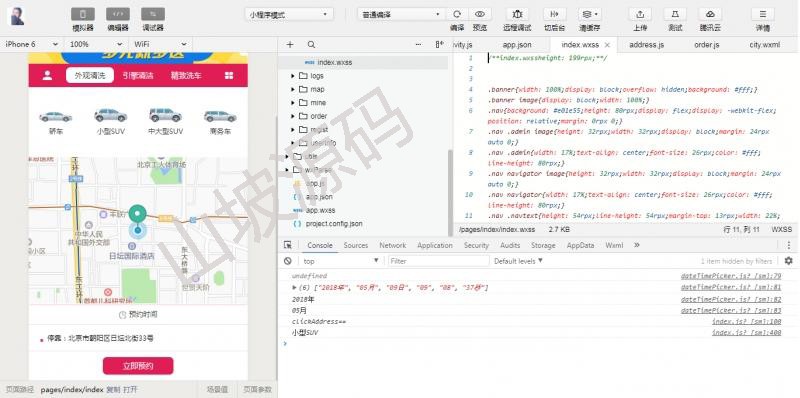Screen dimensions: 800x398
Task: Open the iPhone 6 device dropdown
Action: pyautogui.click(x=32, y=44)
